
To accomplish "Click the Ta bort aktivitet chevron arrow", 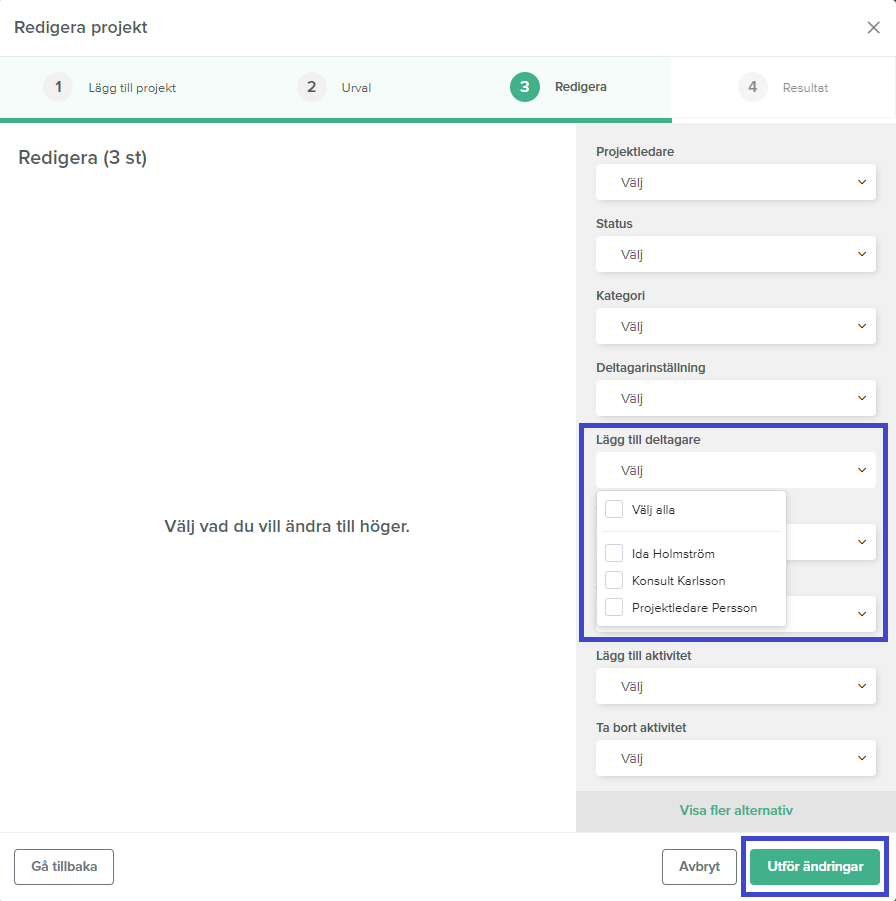I will tap(862, 759).
